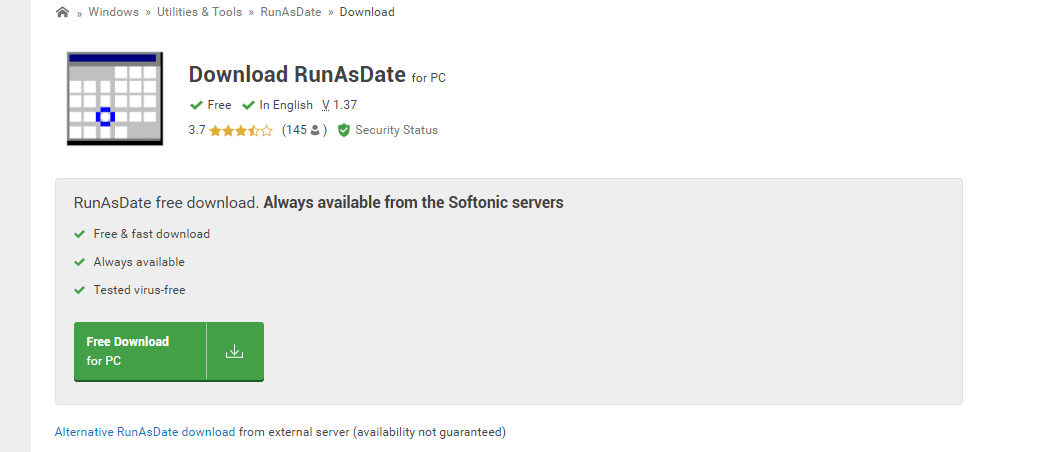Click the user icon next to 145
The image size is (1041, 452).
pos(315,130)
